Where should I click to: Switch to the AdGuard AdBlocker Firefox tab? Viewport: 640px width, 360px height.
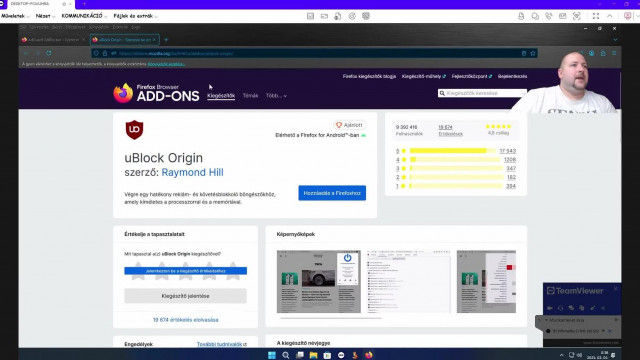(x=53, y=40)
